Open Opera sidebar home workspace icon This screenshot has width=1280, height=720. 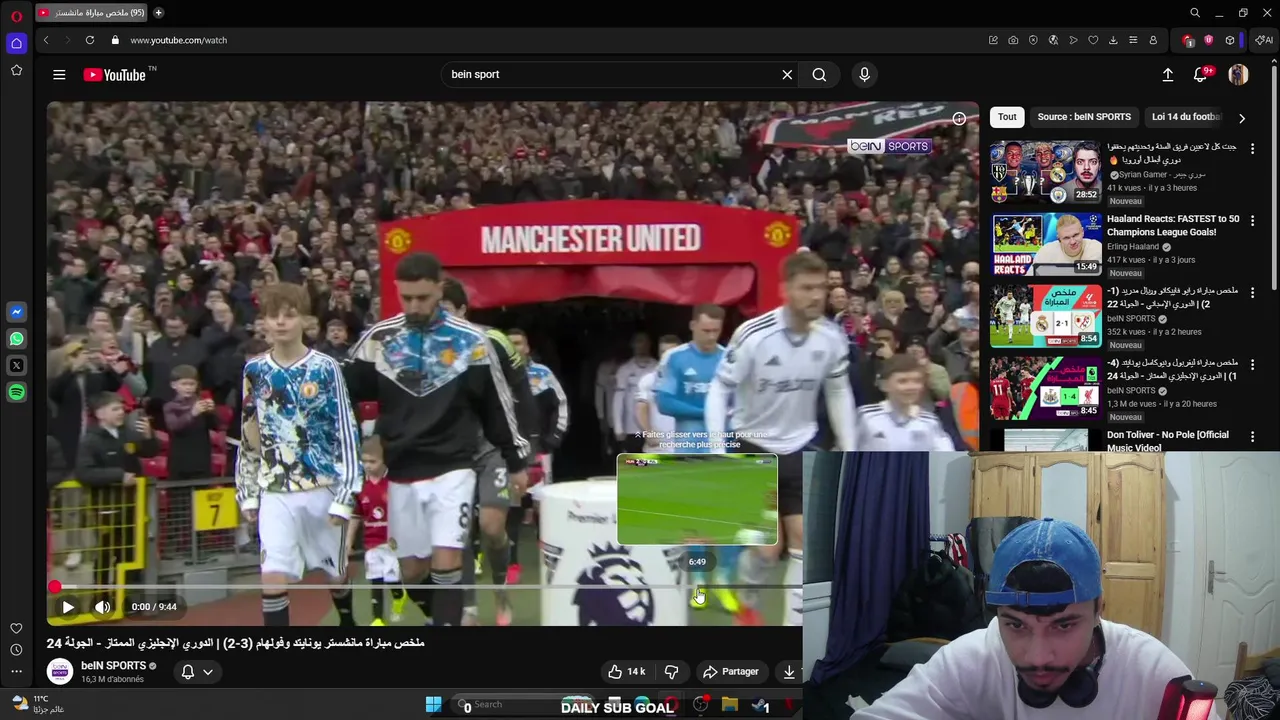click(16, 43)
